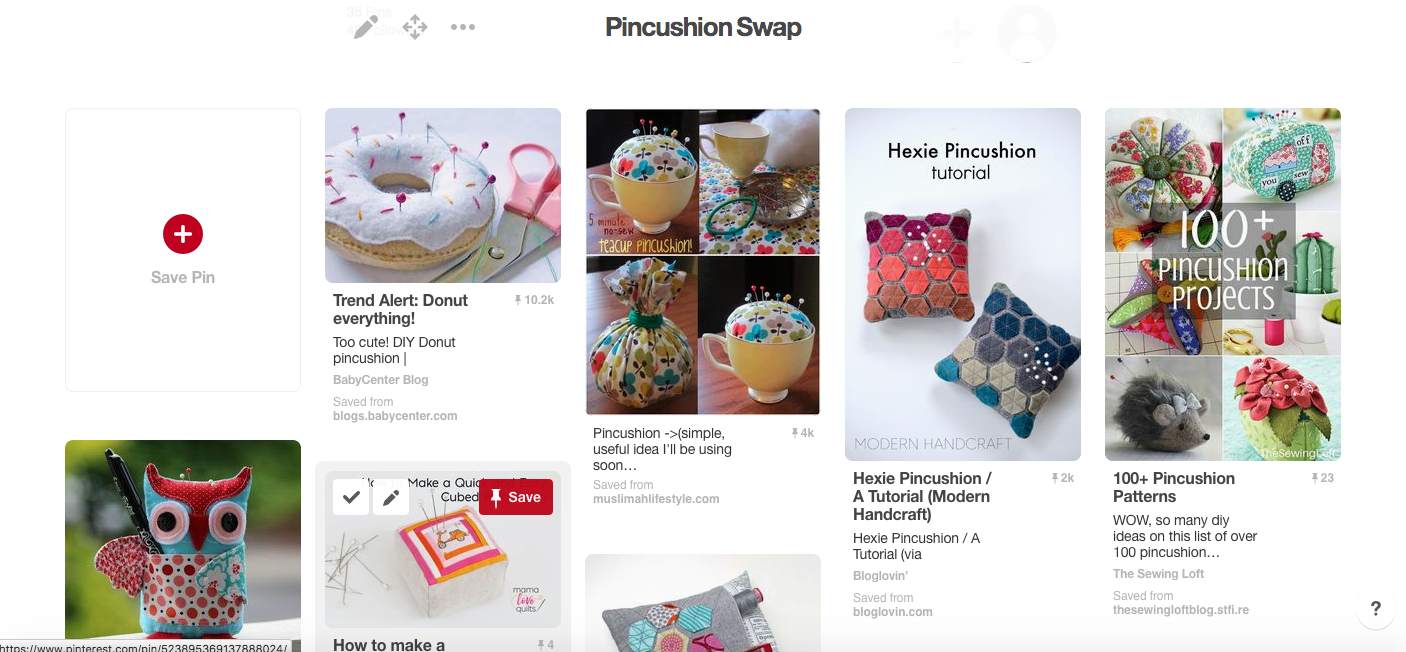Image resolution: width=1406 pixels, height=652 pixels.
Task: Open blogs.babycenter.com source link
Action: pyautogui.click(x=395, y=416)
